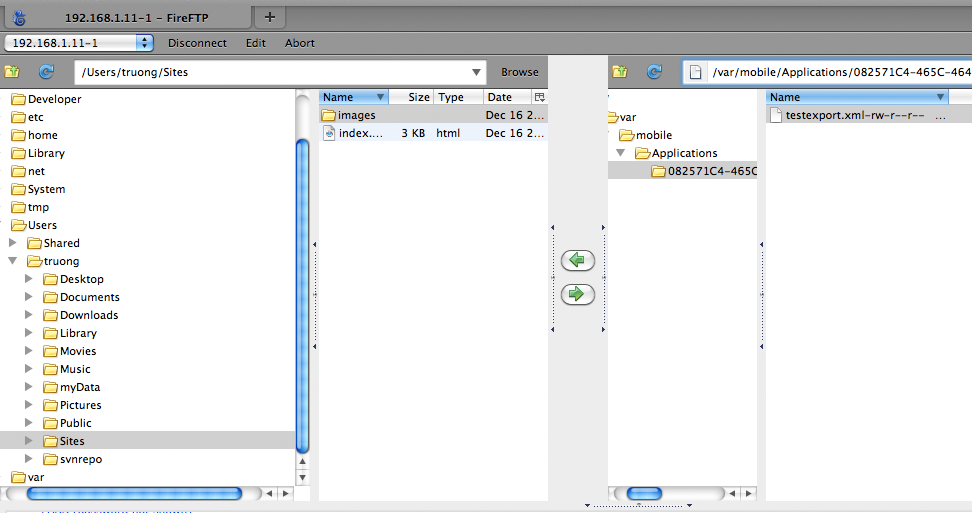This screenshot has height=513, width=972.
Task: Expand the svnrepo folder
Action: [29, 458]
